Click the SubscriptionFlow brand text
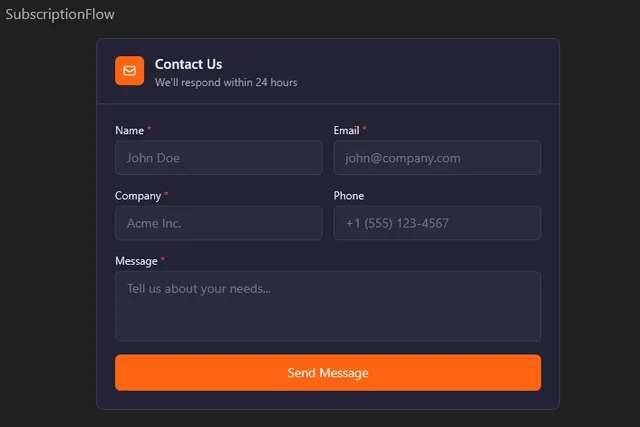This screenshot has width=640, height=427. 60,14
